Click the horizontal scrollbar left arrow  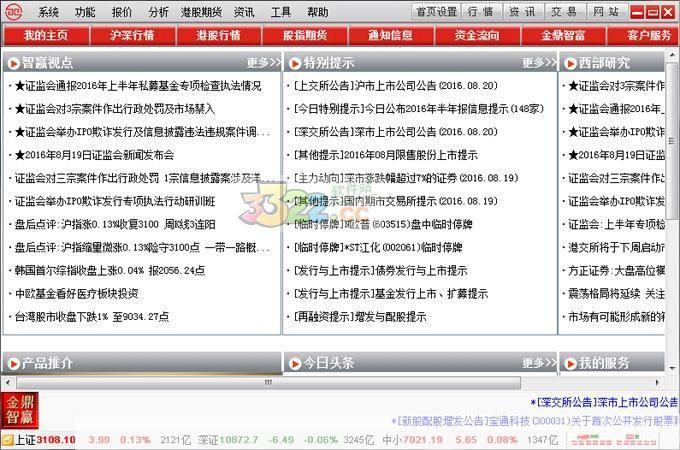(x=7, y=382)
